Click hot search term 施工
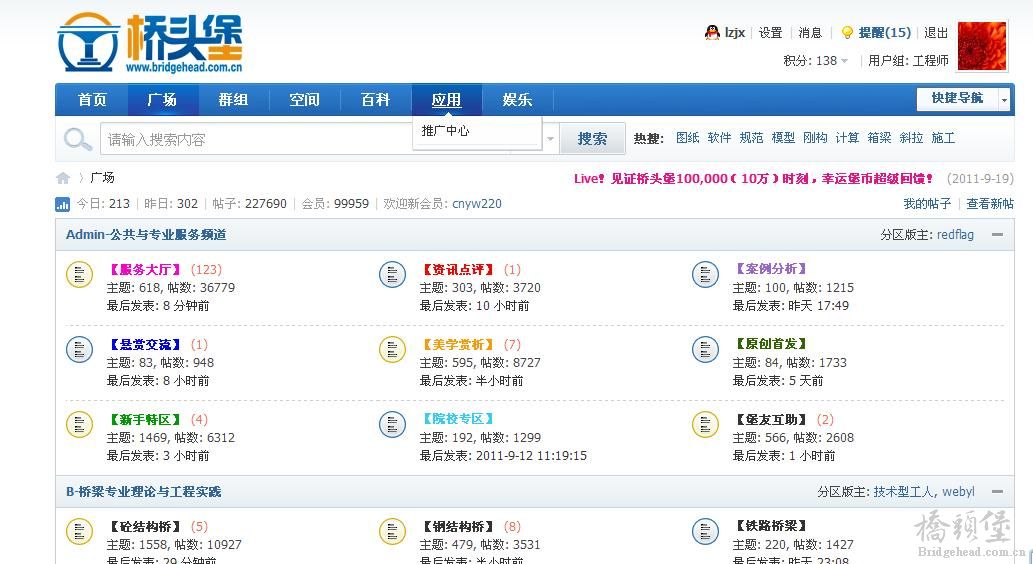This screenshot has height=564, width=1033. (943, 138)
